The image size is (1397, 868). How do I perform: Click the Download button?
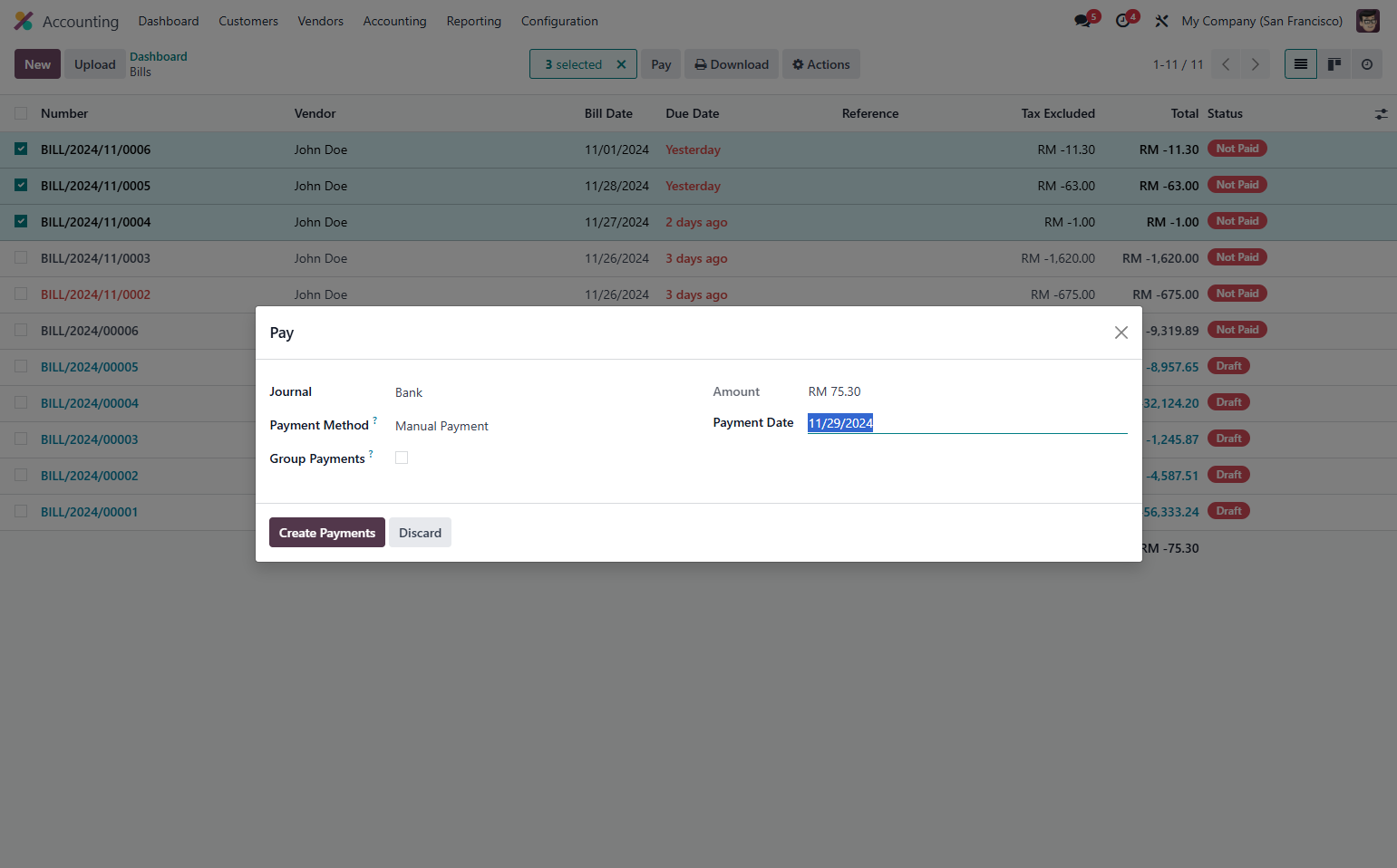pos(732,64)
